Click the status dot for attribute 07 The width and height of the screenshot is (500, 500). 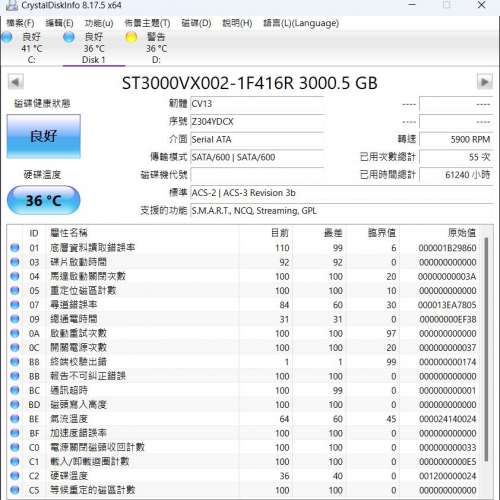pyautogui.click(x=15, y=305)
